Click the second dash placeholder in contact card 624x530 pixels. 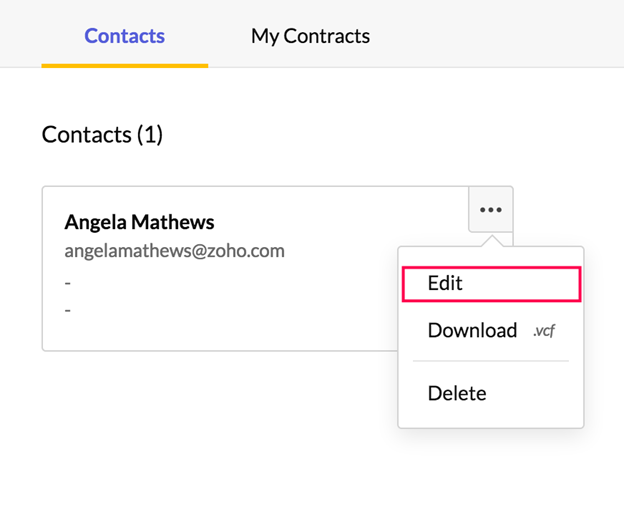68,310
